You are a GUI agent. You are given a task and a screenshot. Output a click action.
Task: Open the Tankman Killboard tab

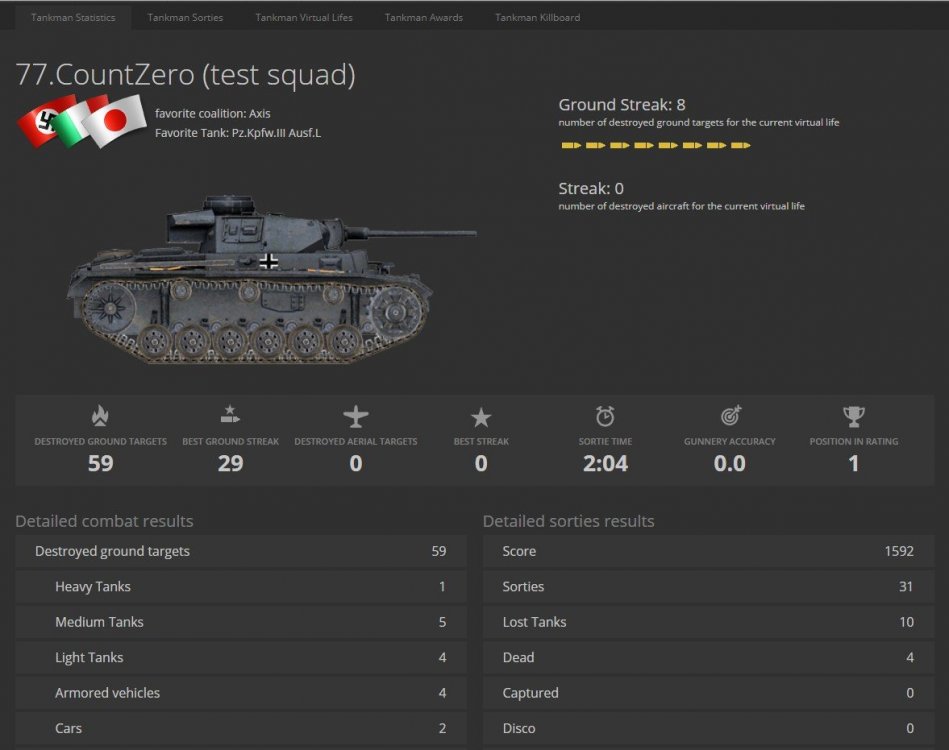(537, 16)
